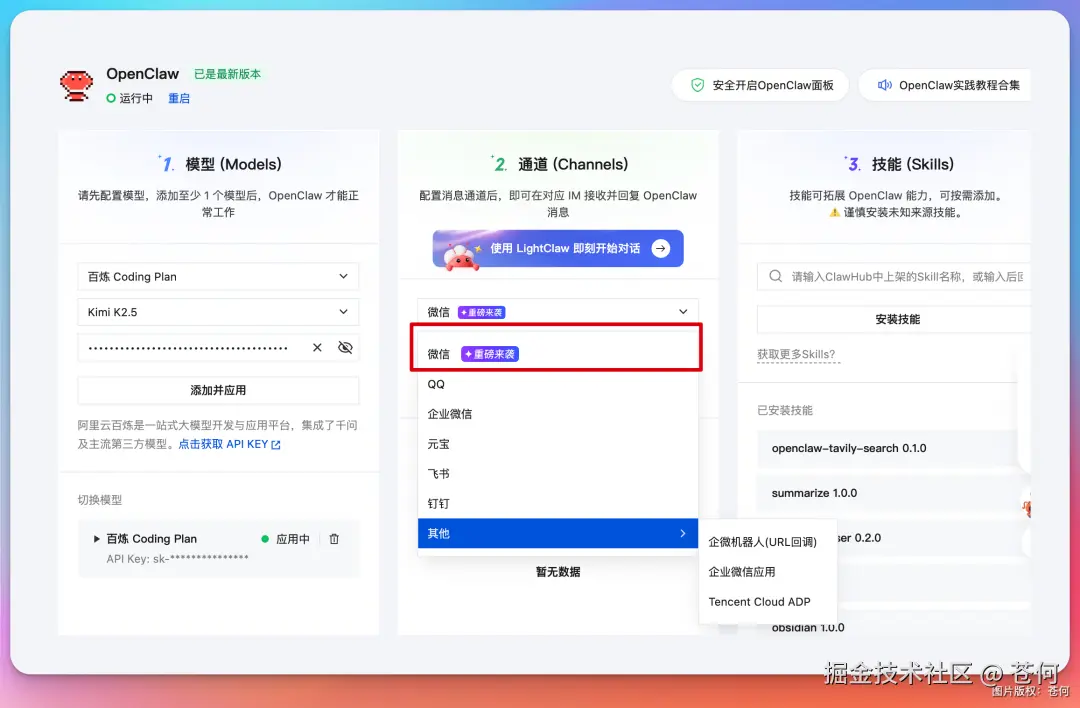Click the speaker icon on OpenClaw实践教程合集 button
The width and height of the screenshot is (1080, 708).
tap(886, 85)
